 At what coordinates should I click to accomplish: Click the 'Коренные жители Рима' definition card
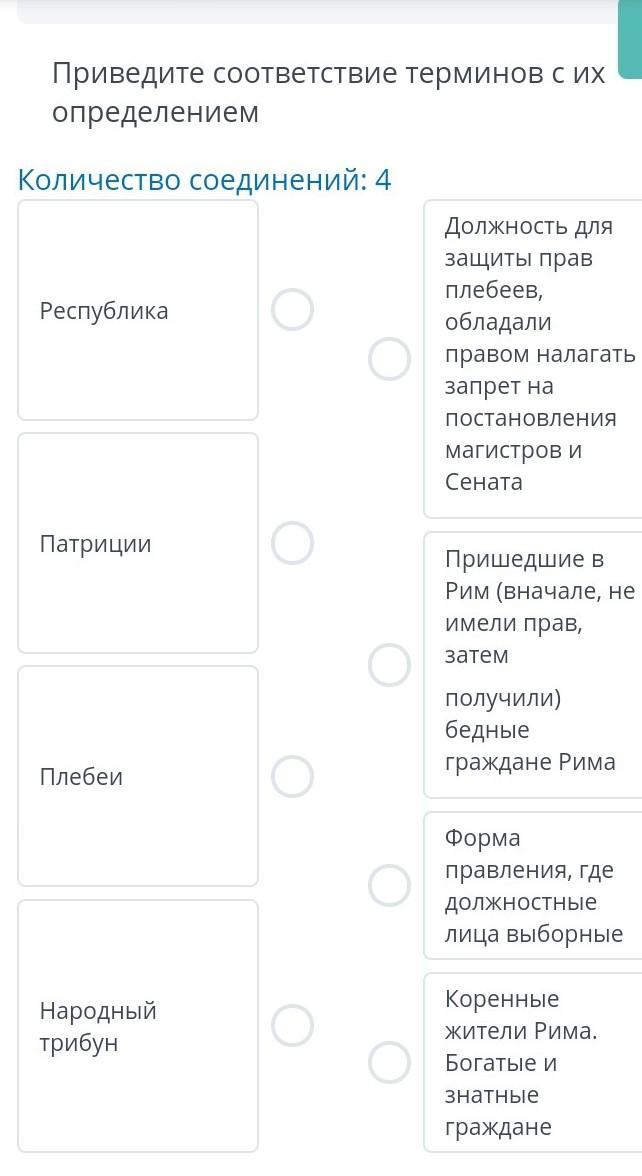(535, 1062)
